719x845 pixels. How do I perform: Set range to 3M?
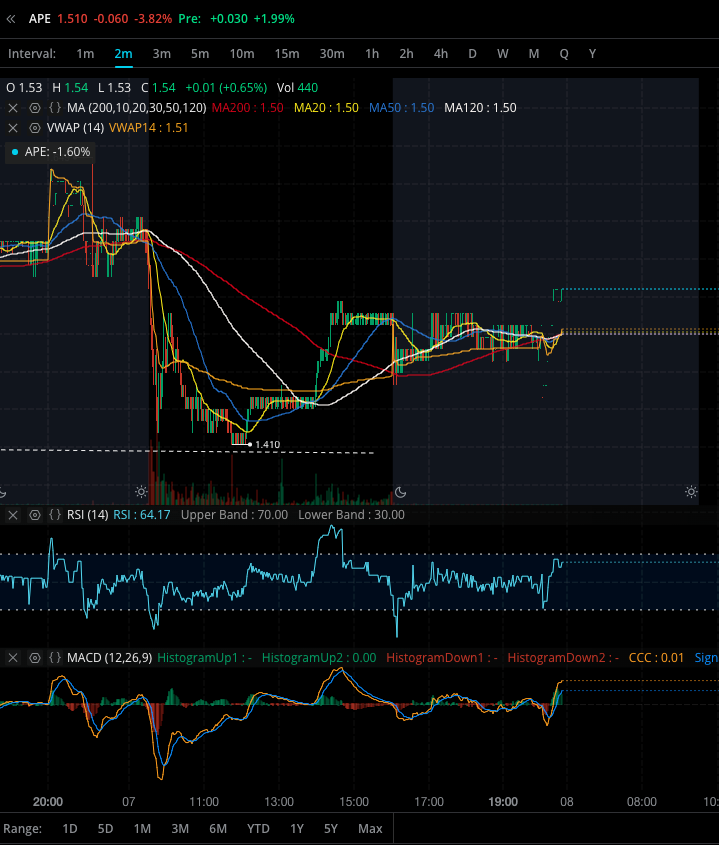[180, 829]
